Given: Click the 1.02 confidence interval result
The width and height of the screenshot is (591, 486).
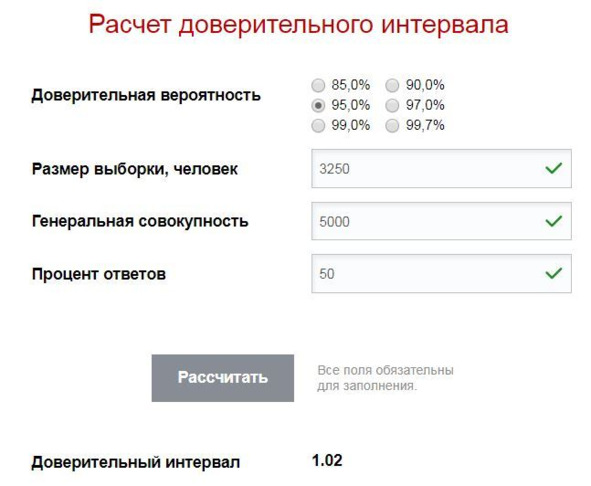Looking at the screenshot, I should click(x=327, y=461).
